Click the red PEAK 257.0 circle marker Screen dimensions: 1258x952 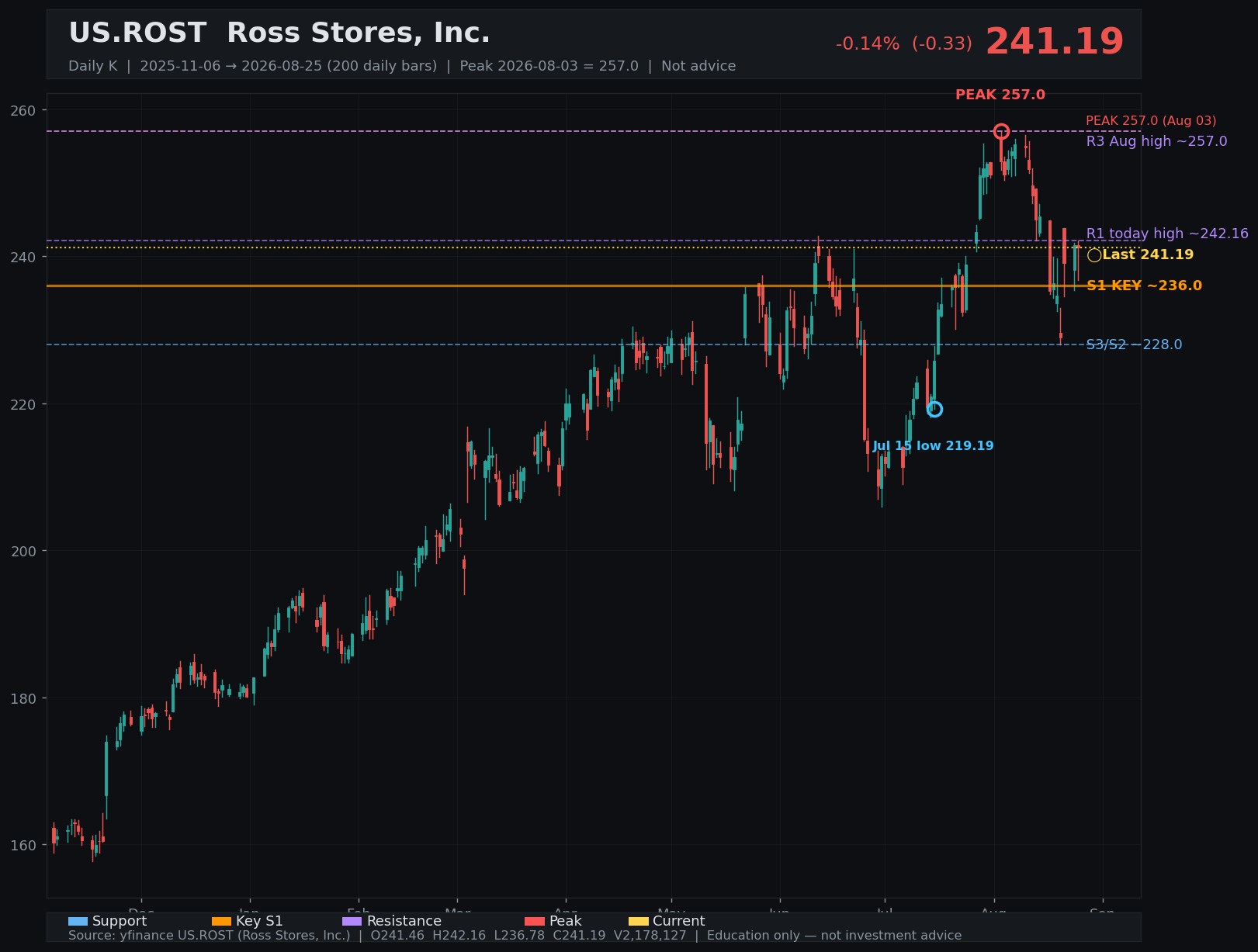point(1001,131)
